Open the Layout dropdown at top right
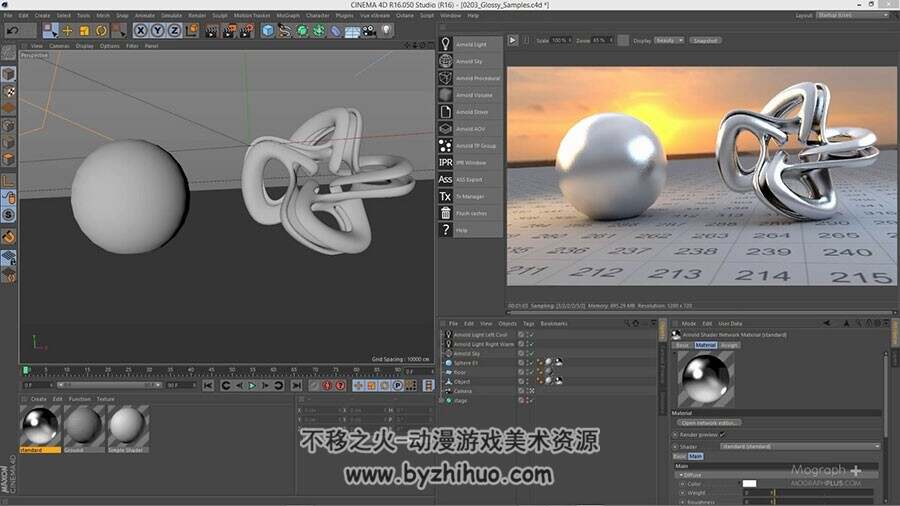 (x=852, y=15)
